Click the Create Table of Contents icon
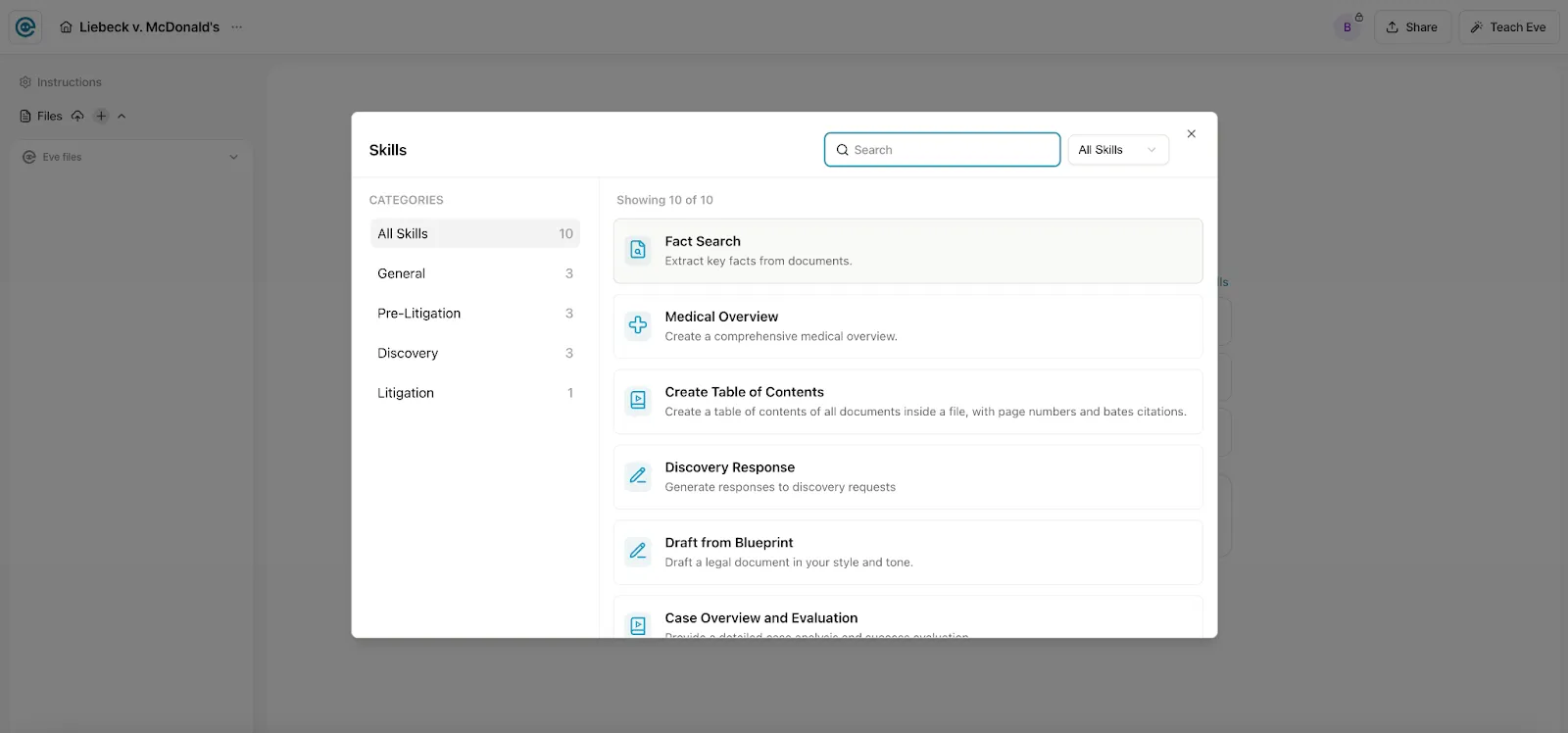The width and height of the screenshot is (1568, 733). pos(638,401)
